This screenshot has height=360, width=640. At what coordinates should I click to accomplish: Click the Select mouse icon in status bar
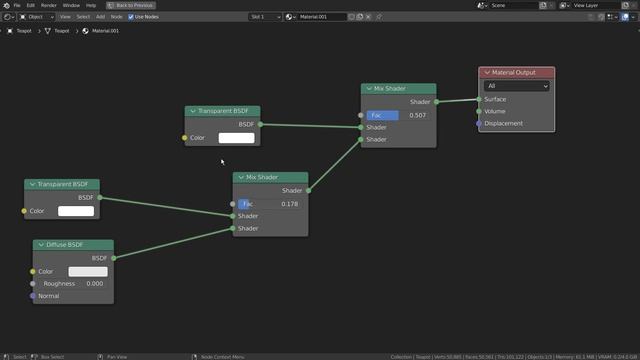click(x=7, y=357)
